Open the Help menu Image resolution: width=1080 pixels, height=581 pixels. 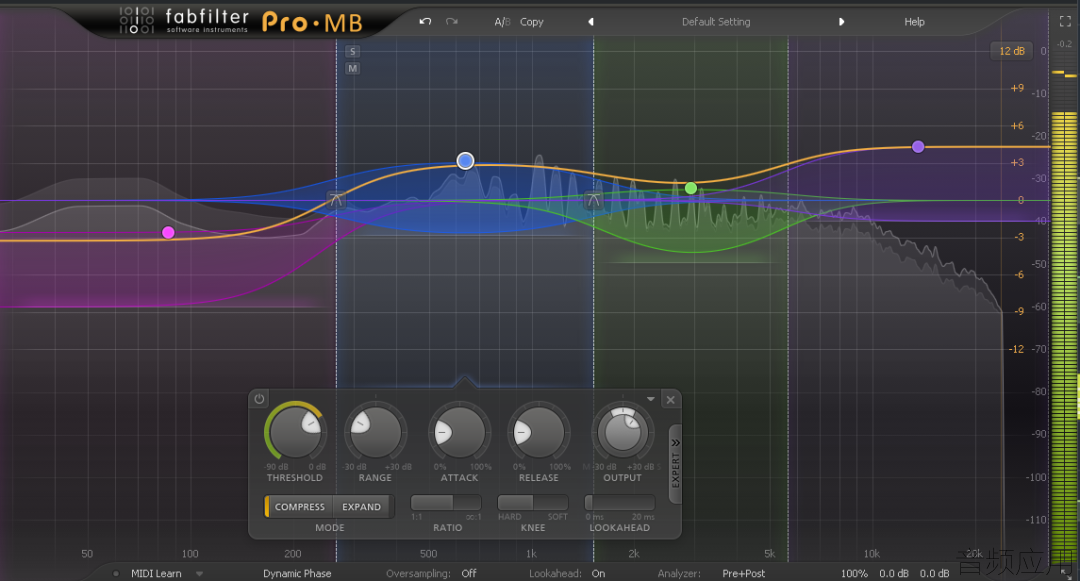[915, 22]
